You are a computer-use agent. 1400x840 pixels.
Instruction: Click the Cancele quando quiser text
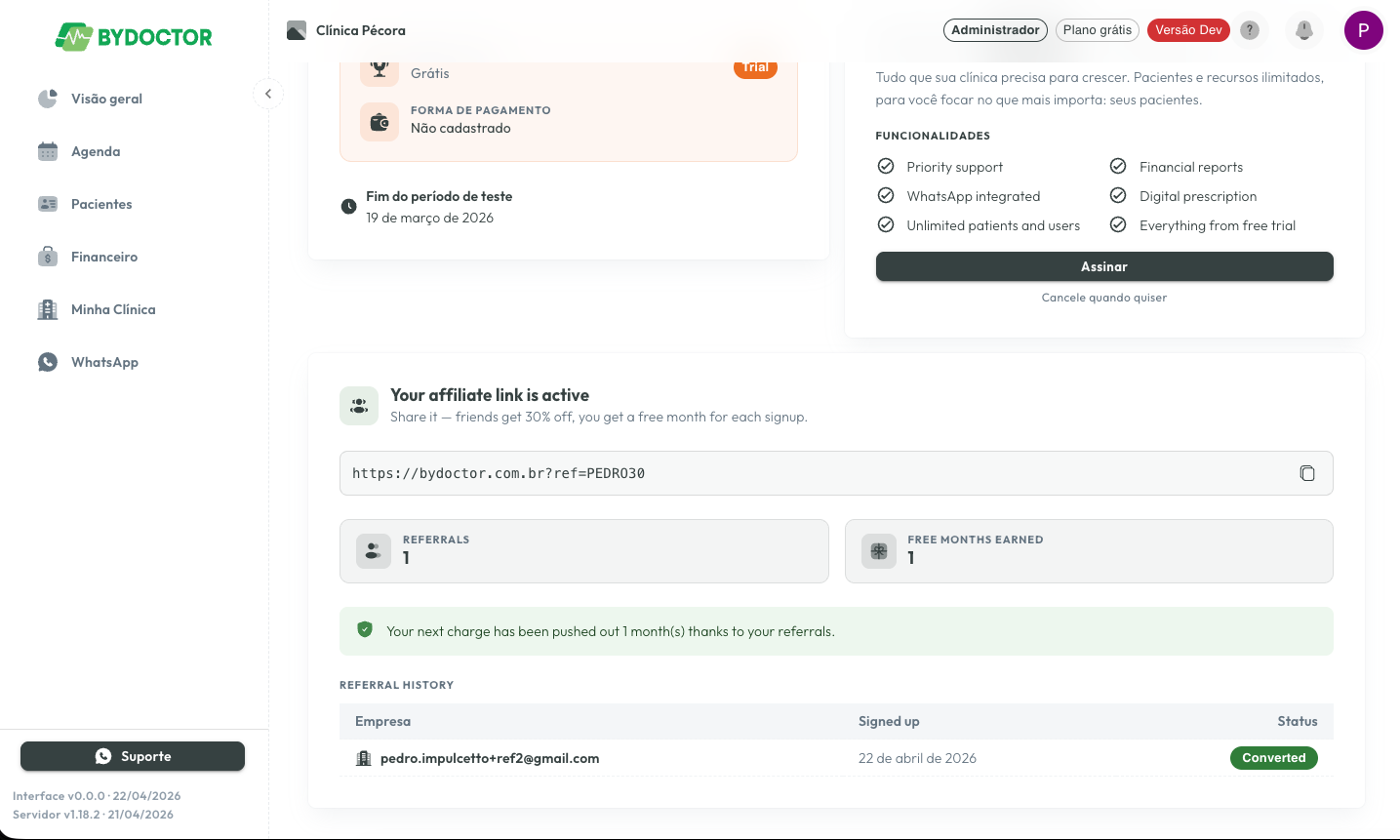click(x=1104, y=298)
